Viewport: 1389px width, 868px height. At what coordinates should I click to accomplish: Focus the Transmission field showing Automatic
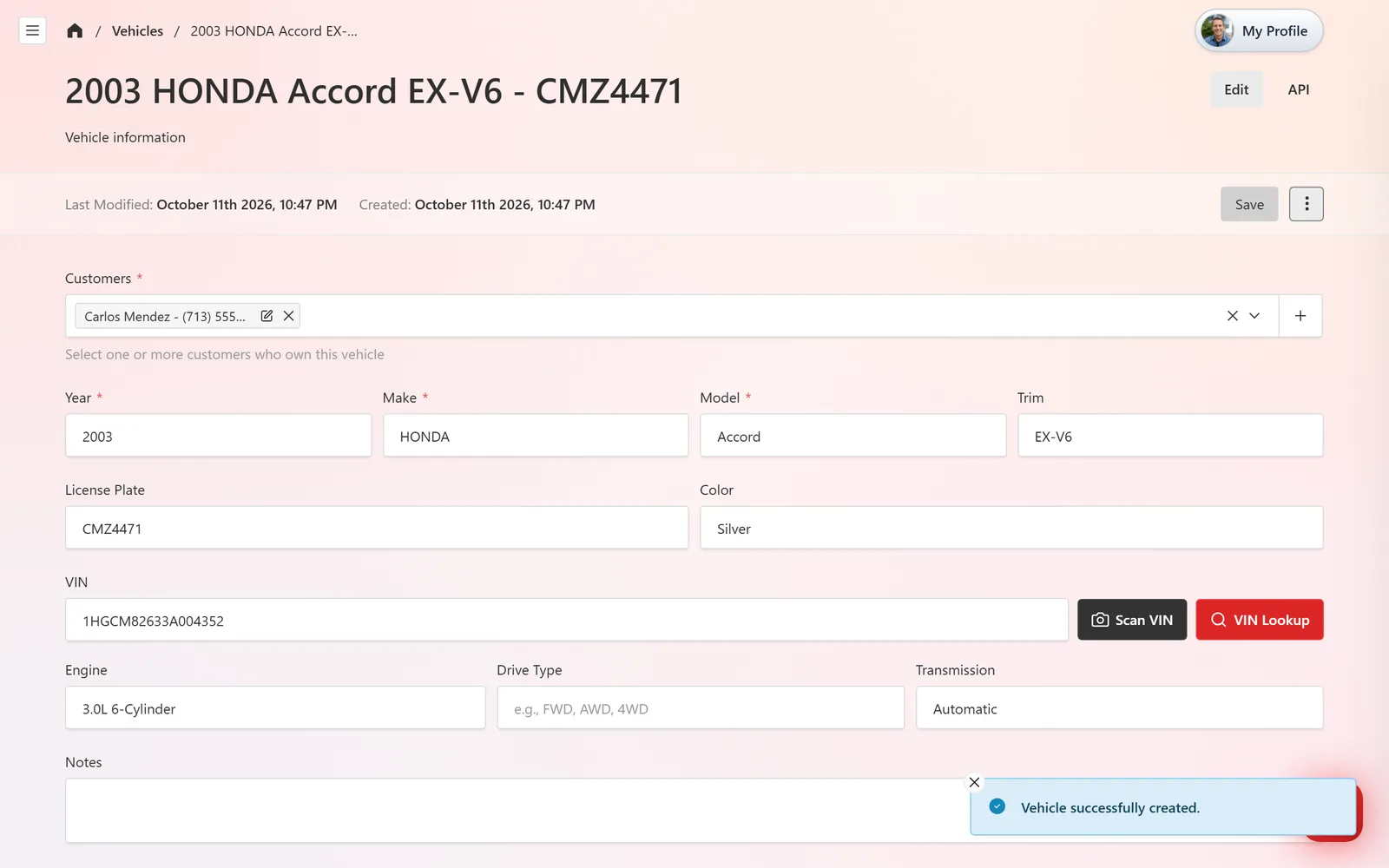[1120, 708]
